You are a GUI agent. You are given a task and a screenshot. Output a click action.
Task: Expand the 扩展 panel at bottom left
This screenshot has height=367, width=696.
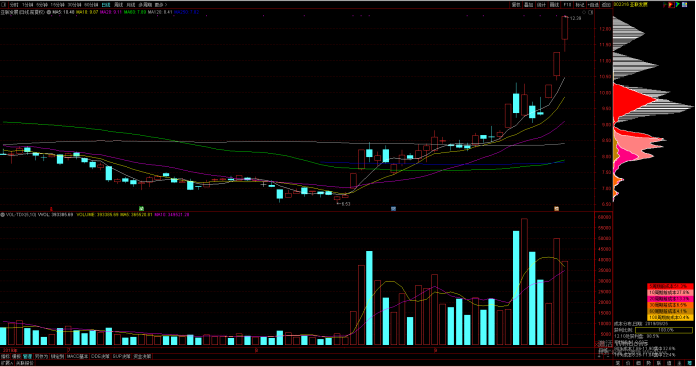[x=7, y=363]
